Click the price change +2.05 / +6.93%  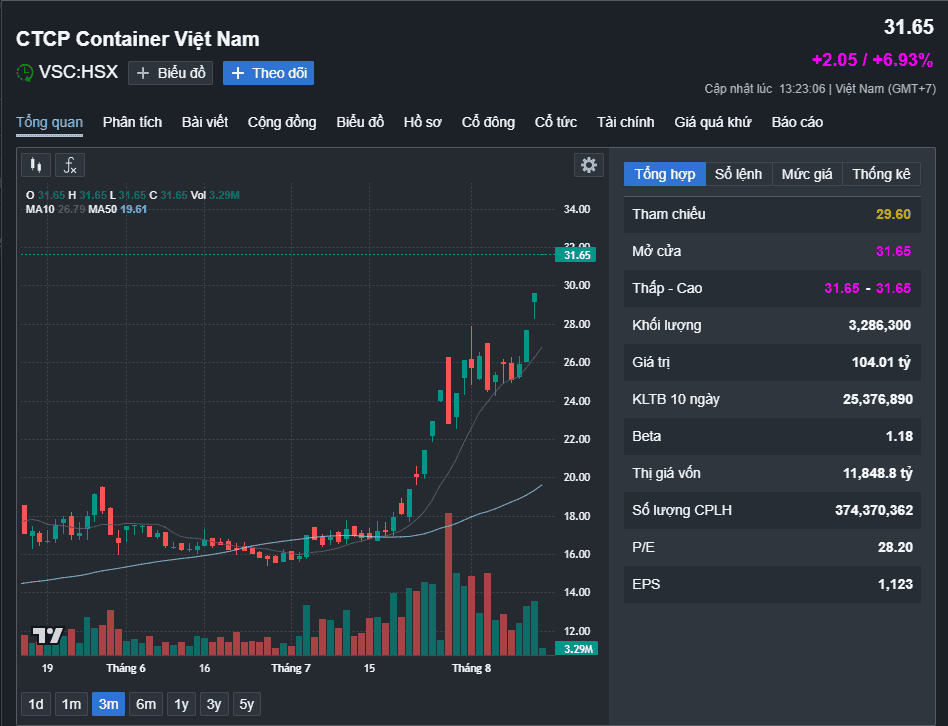click(x=872, y=60)
